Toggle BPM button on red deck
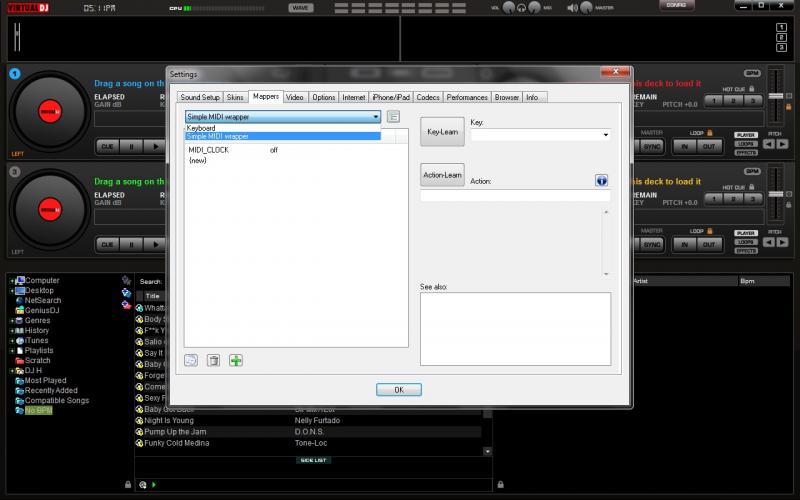Image resolution: width=800 pixels, height=500 pixels. 752,73
